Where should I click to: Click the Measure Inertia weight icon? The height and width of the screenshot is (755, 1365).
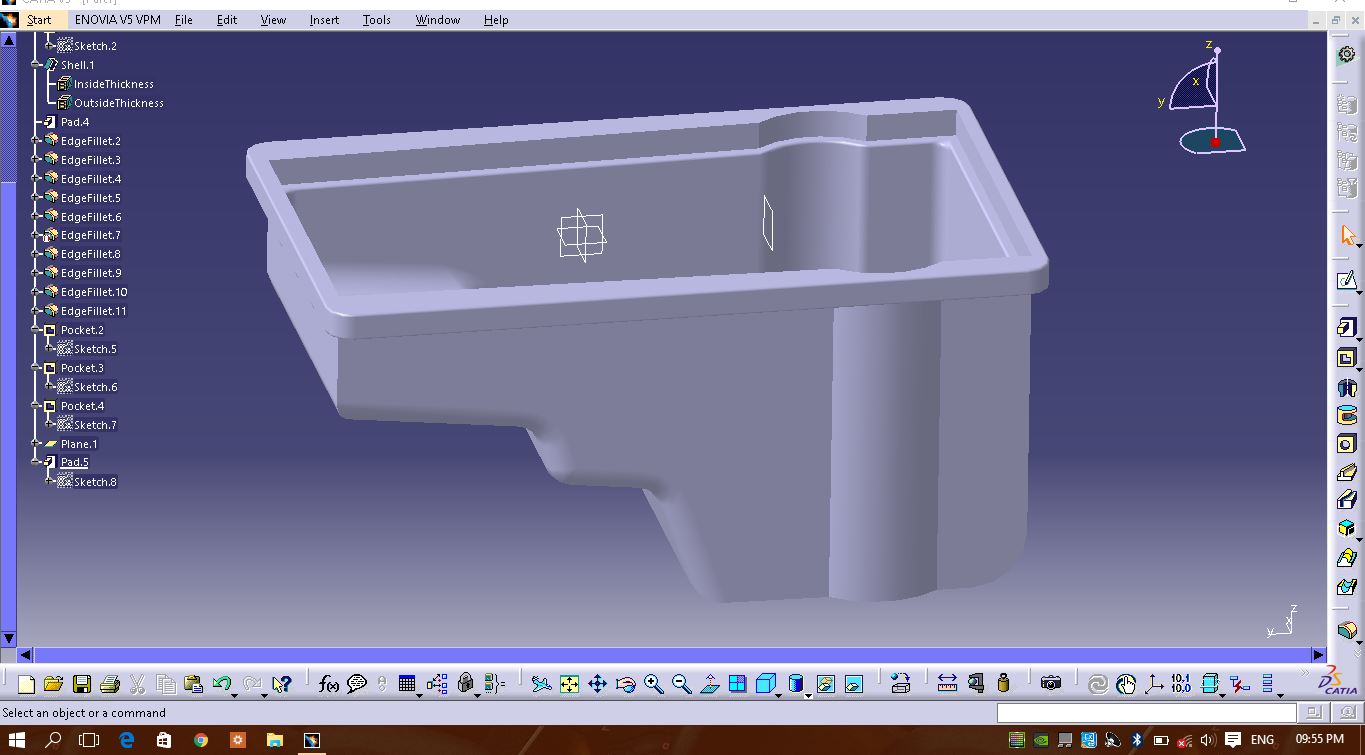1003,684
